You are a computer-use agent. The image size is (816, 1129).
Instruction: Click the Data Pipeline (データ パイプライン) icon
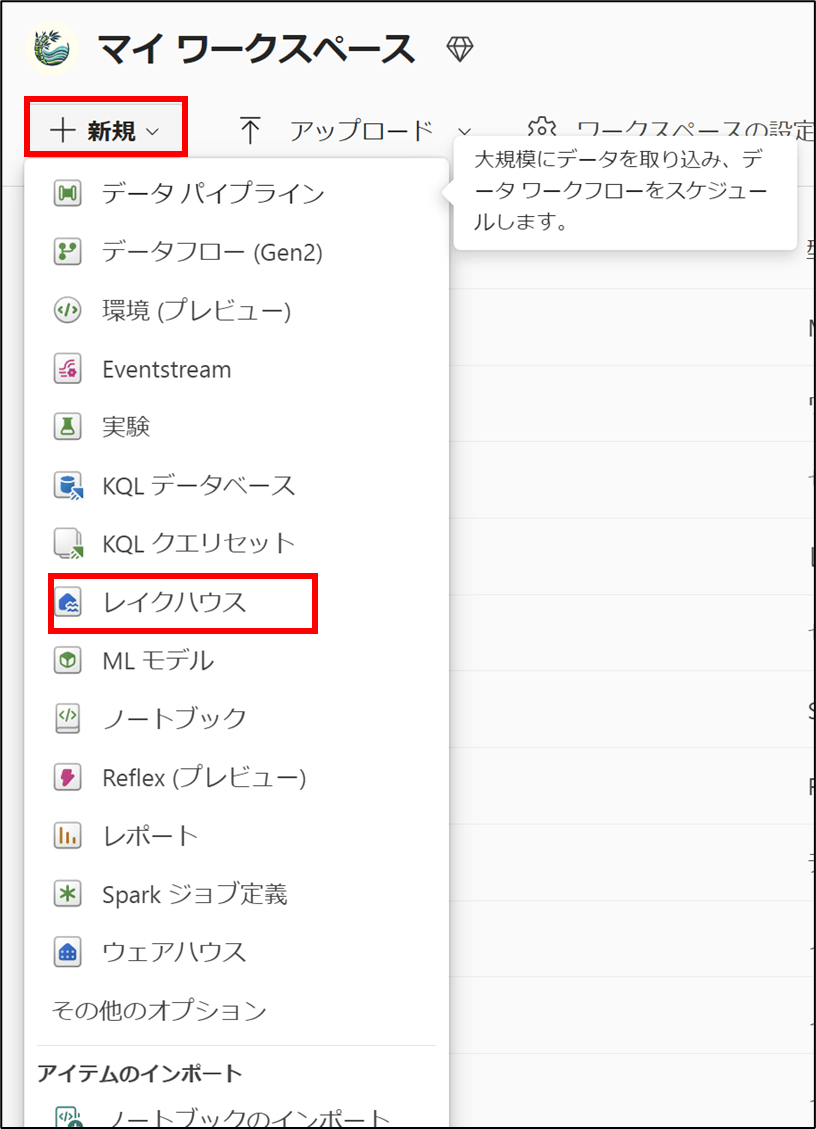(68, 194)
